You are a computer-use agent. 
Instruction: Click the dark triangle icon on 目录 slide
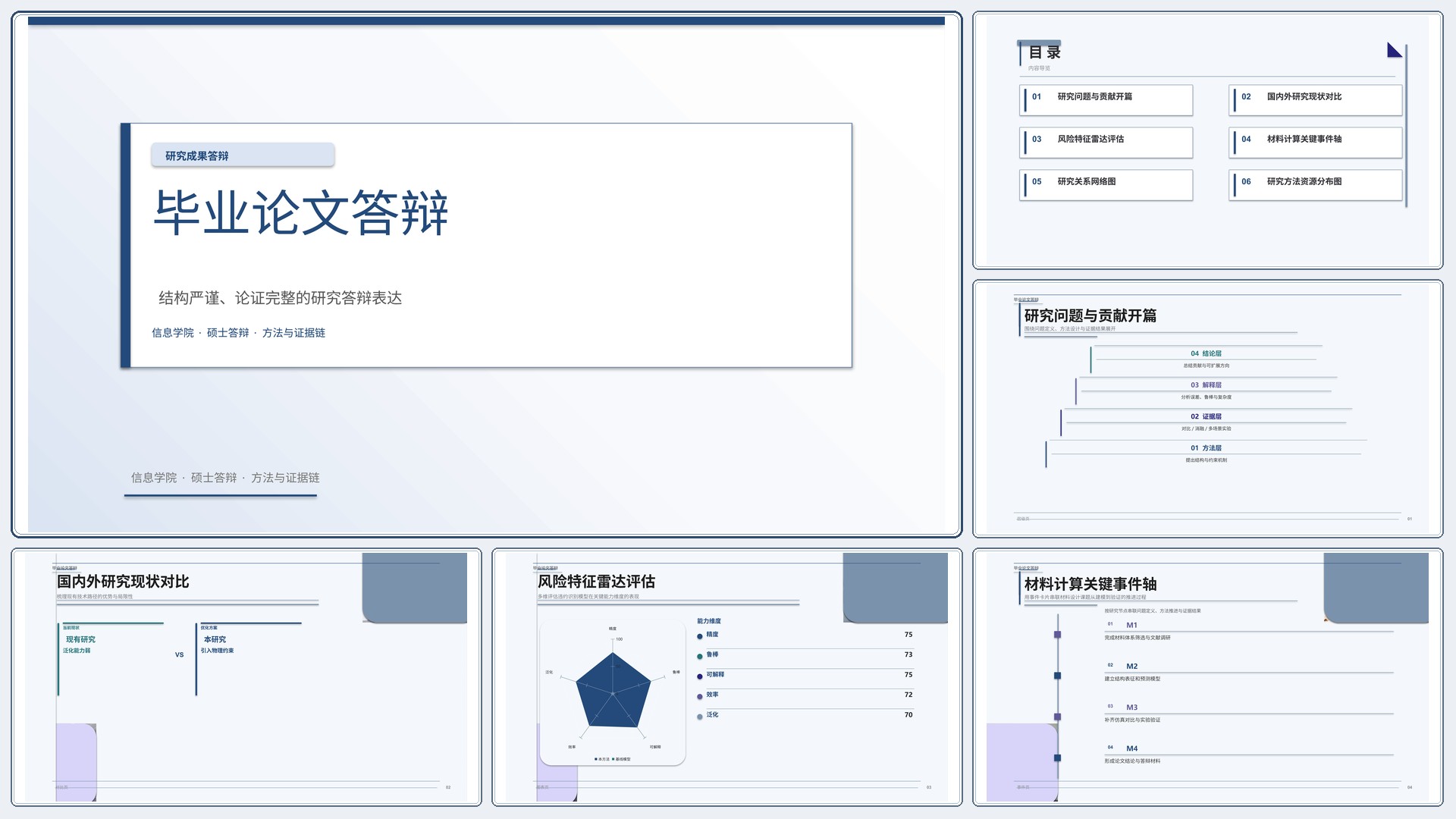(x=1394, y=50)
